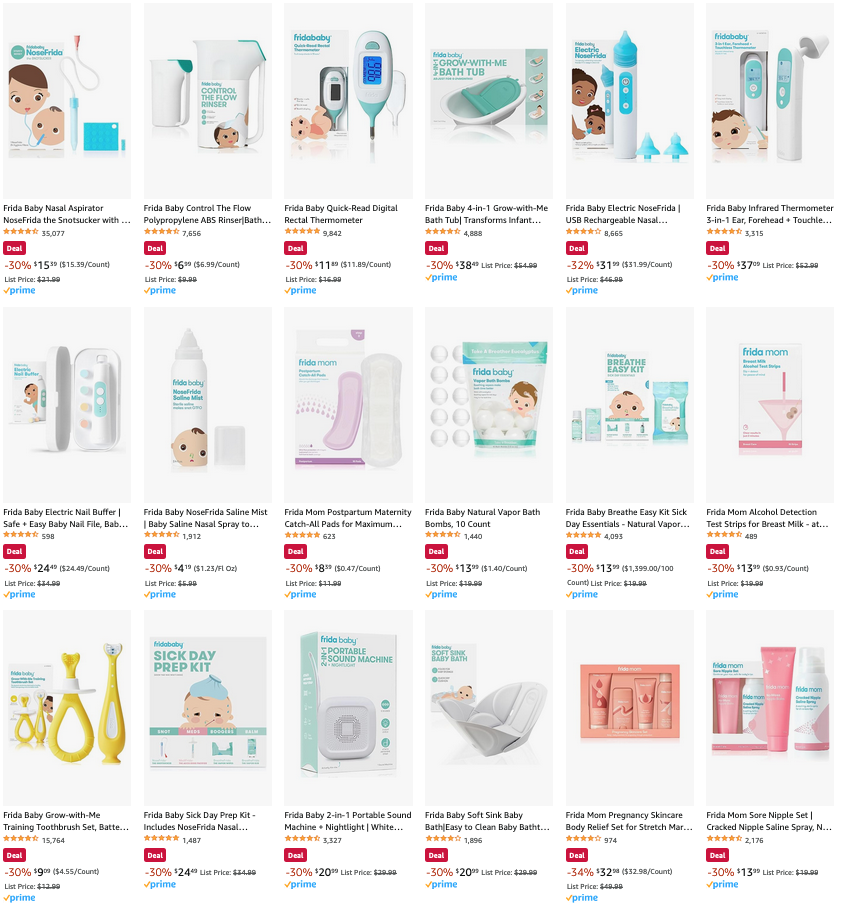The width and height of the screenshot is (845, 914).
Task: Open the Sick Day Prep Kit image
Action: (207, 708)
